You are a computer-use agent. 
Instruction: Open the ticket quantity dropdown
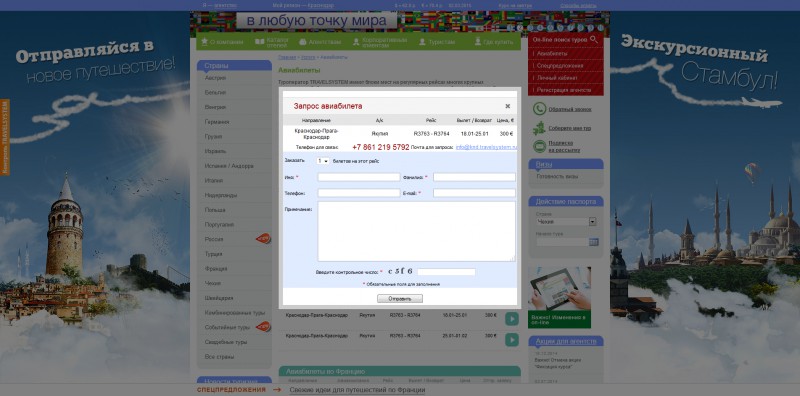coord(323,161)
